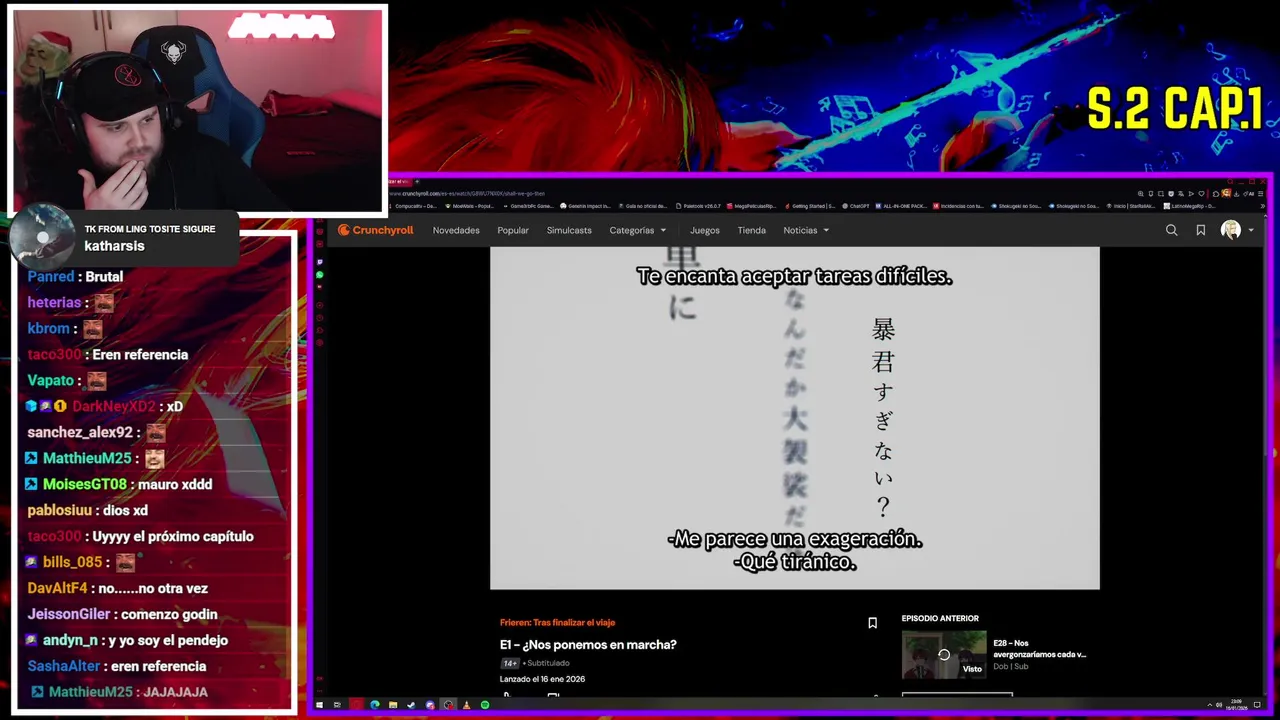Click the crunchyroll.com address bar
Screen dimensions: 1280x720
click(466, 194)
